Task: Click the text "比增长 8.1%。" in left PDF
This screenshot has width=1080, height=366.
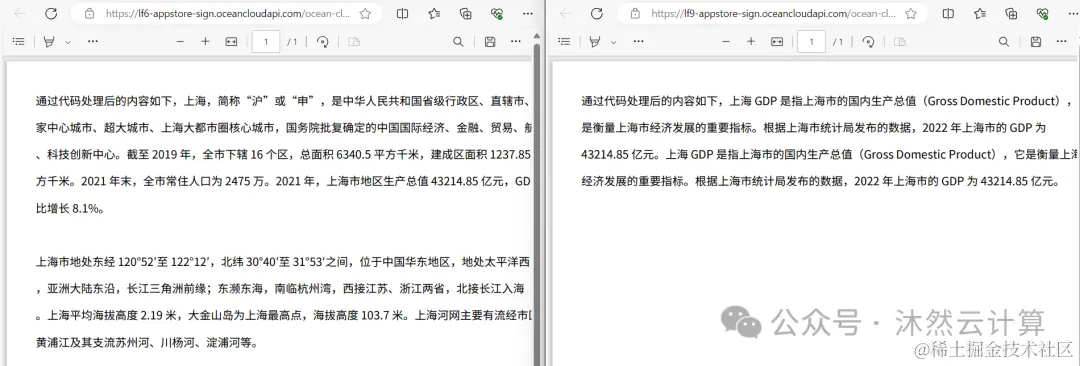Action: click(x=70, y=207)
